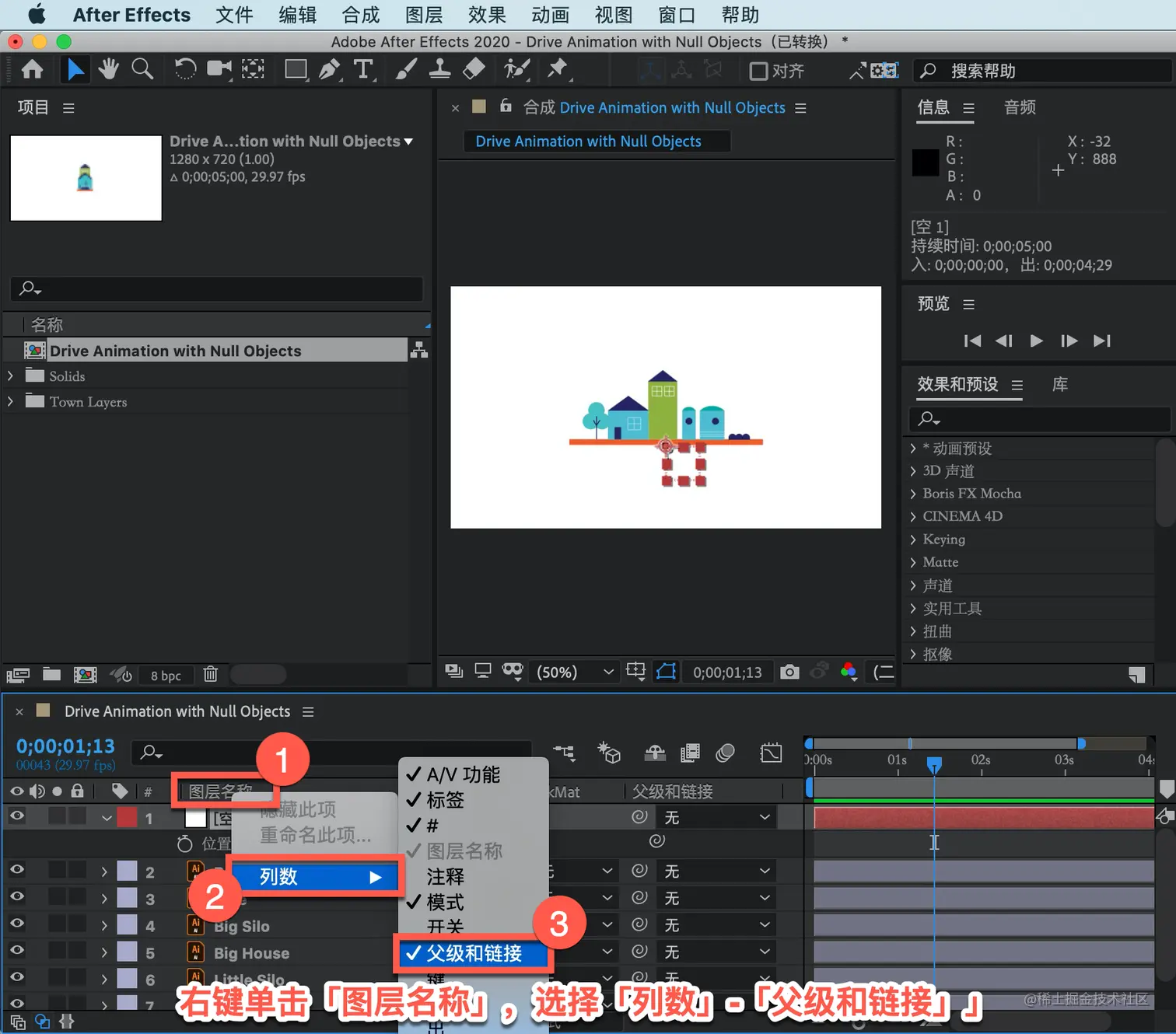Open the show channel RGB icon in viewer
1176x1034 pixels.
pos(849,672)
